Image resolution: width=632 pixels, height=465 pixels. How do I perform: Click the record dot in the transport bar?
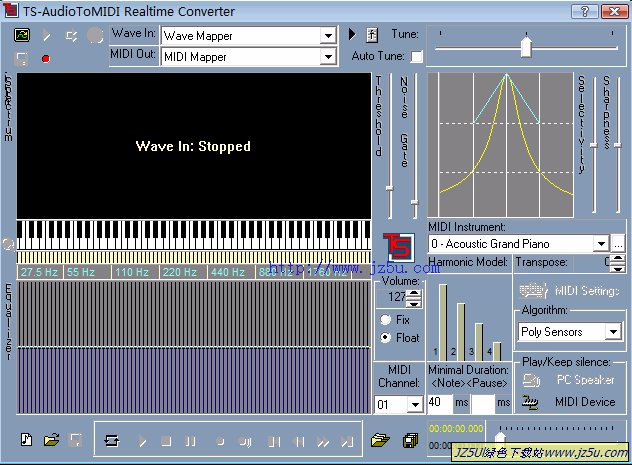click(x=220, y=442)
